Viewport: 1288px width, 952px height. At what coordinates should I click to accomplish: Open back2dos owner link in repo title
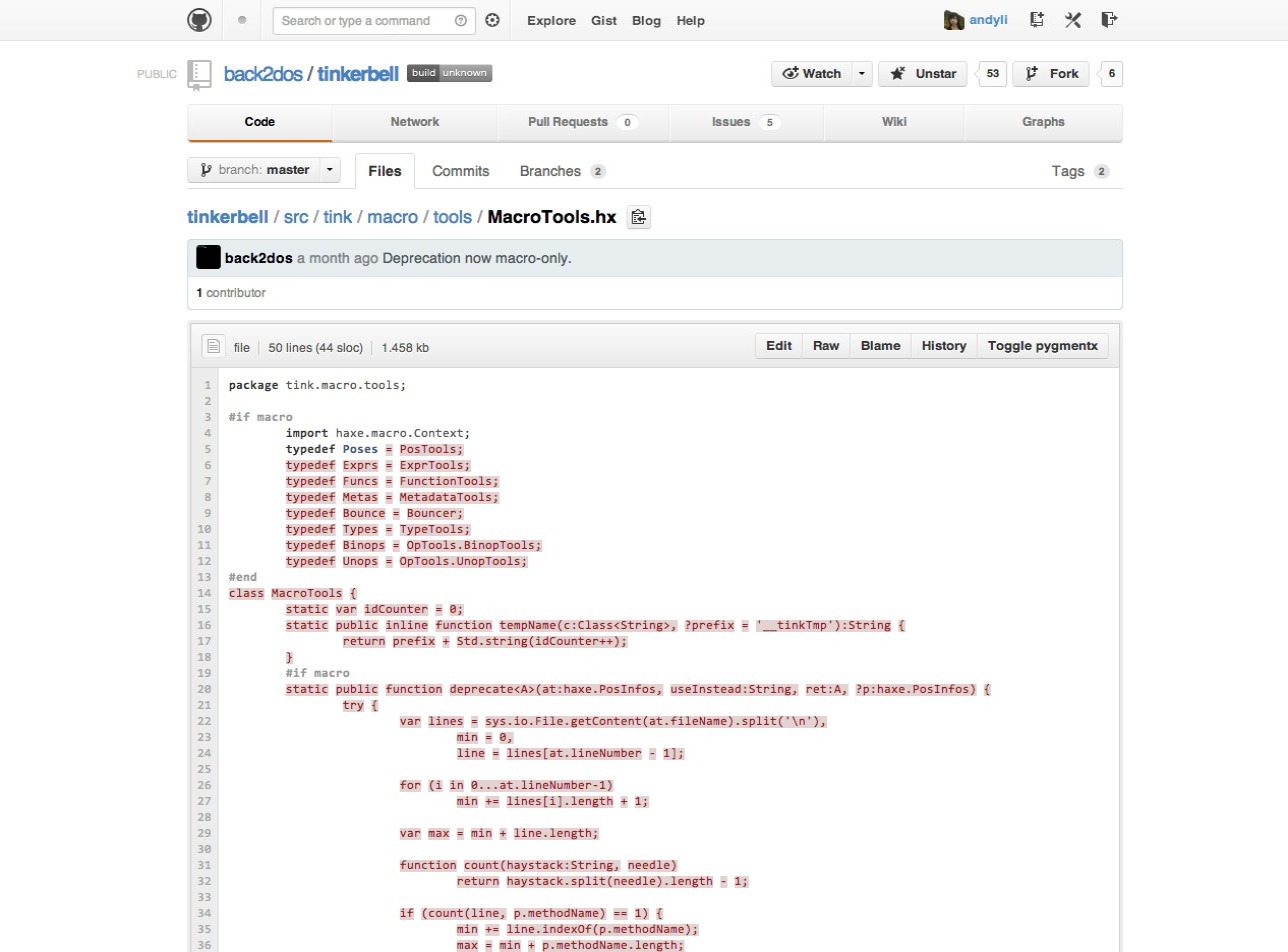click(x=263, y=74)
